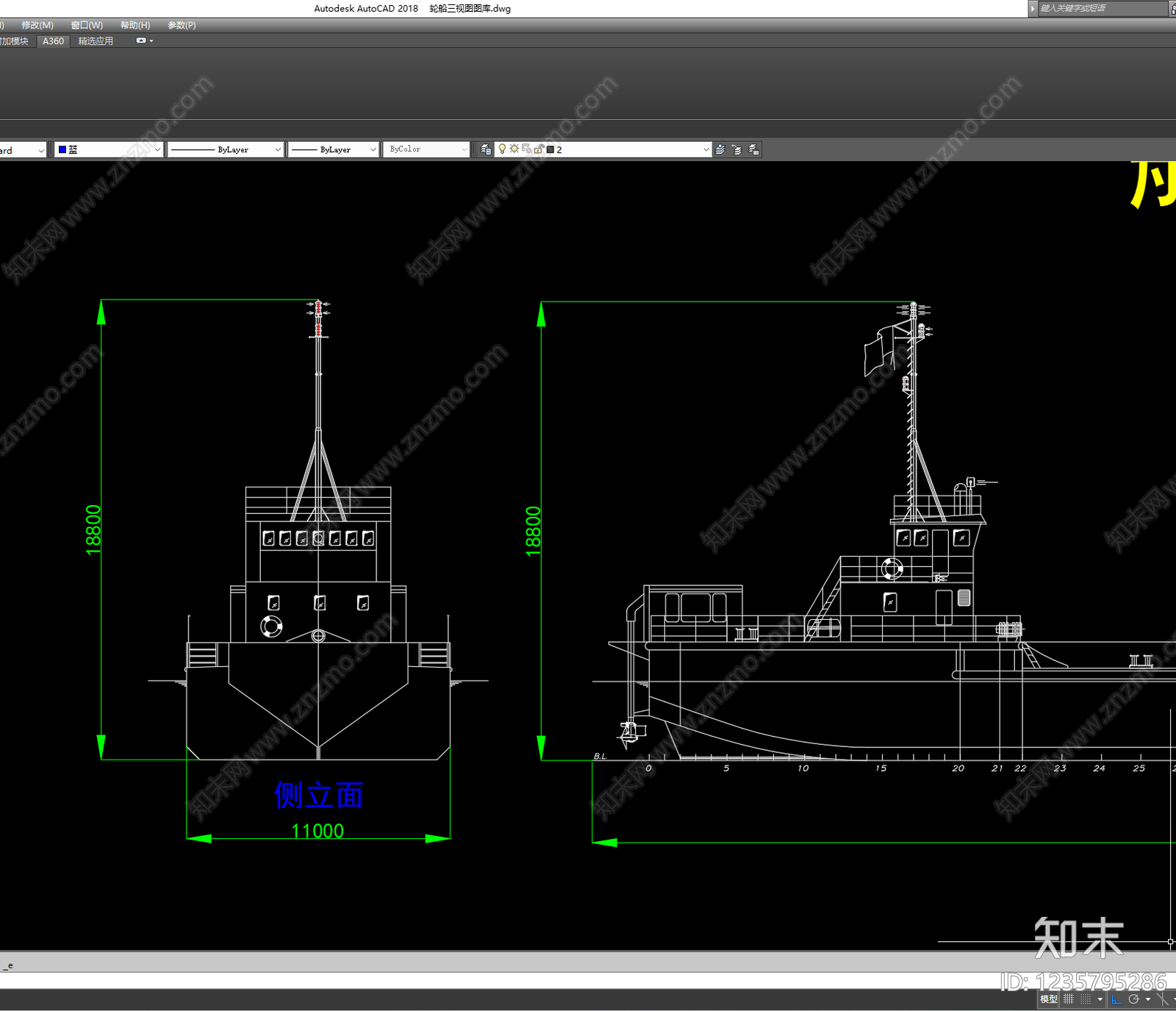Click the 模型 model space button

1049,999
